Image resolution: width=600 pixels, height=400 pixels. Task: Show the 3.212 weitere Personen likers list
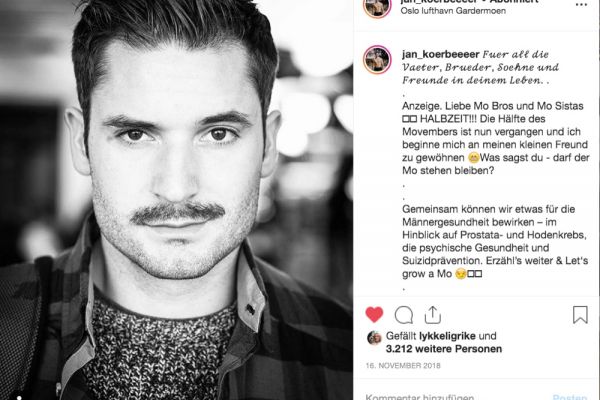[x=443, y=349]
